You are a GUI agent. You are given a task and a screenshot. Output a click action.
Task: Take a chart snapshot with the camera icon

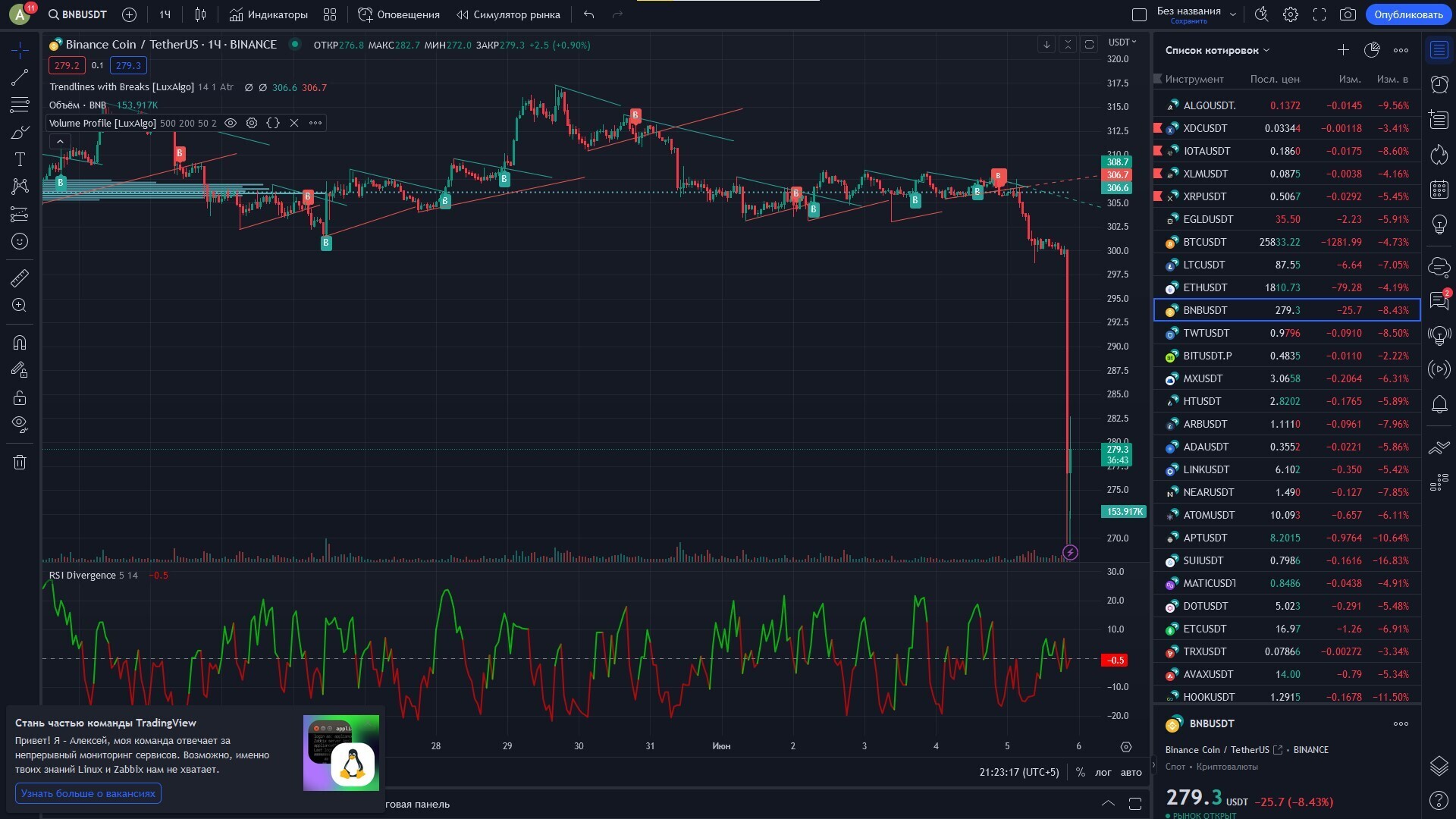click(x=1349, y=14)
